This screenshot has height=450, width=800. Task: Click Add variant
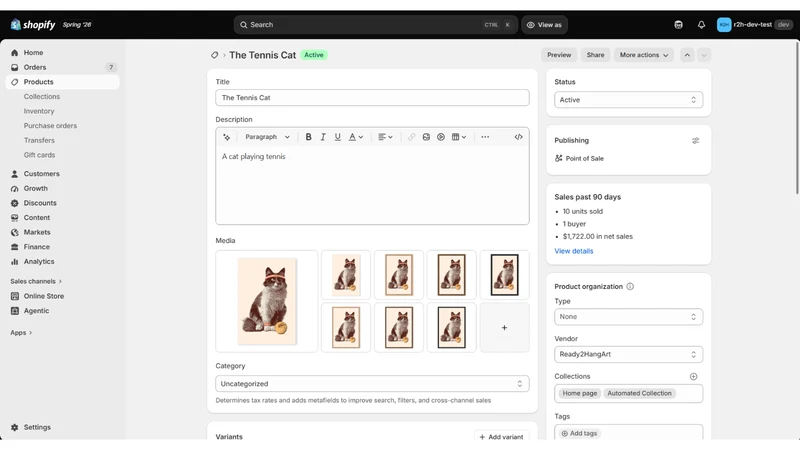click(502, 437)
